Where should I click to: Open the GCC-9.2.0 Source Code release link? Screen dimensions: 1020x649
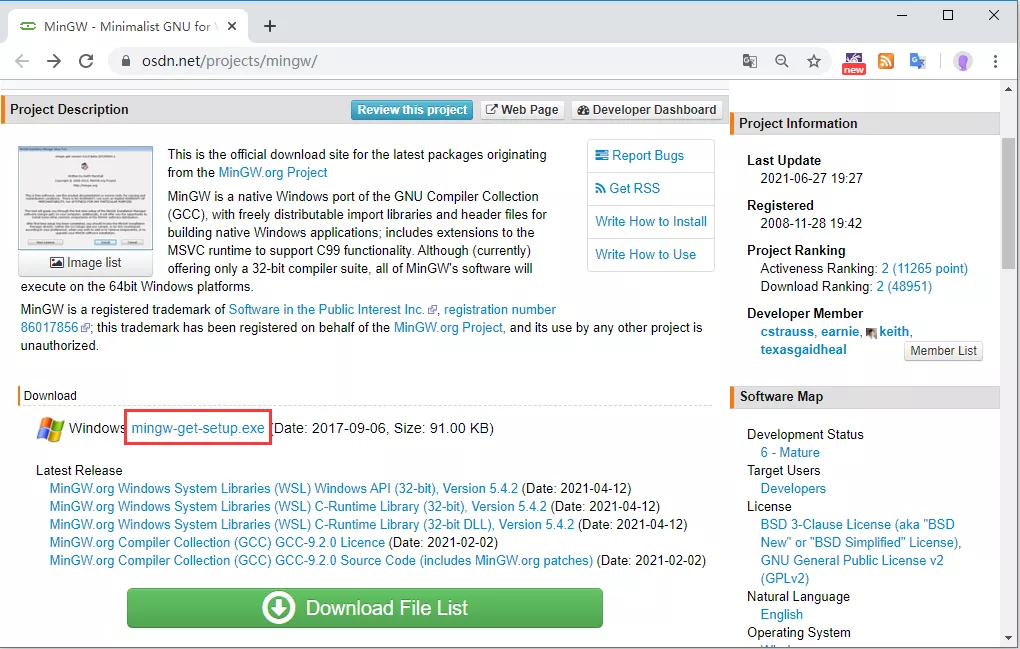321,561
